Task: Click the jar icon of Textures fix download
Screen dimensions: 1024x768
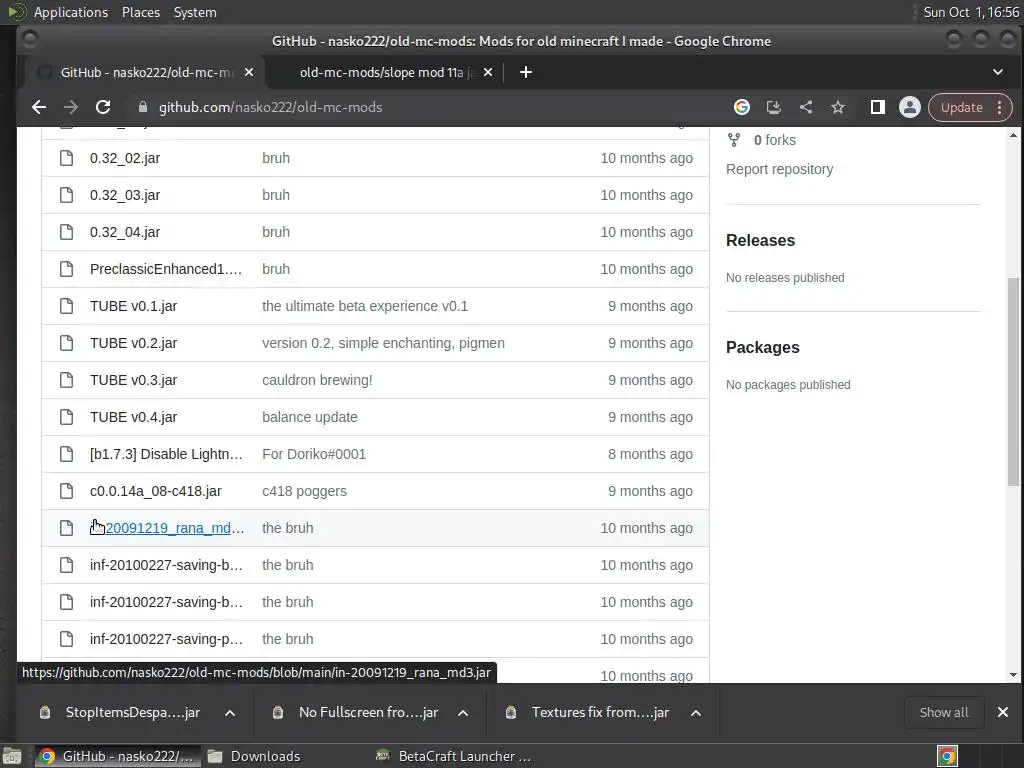Action: click(x=511, y=712)
